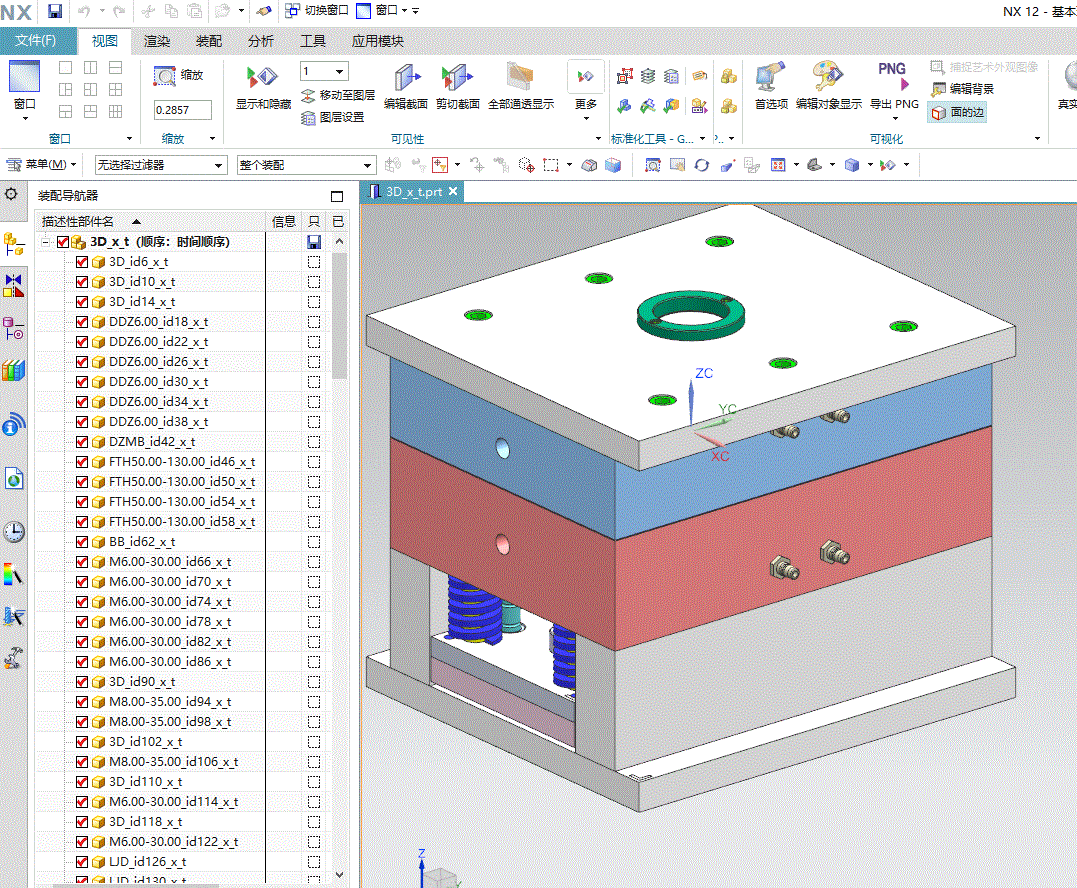Select the 3D_id102_x_t tree item

[146, 742]
